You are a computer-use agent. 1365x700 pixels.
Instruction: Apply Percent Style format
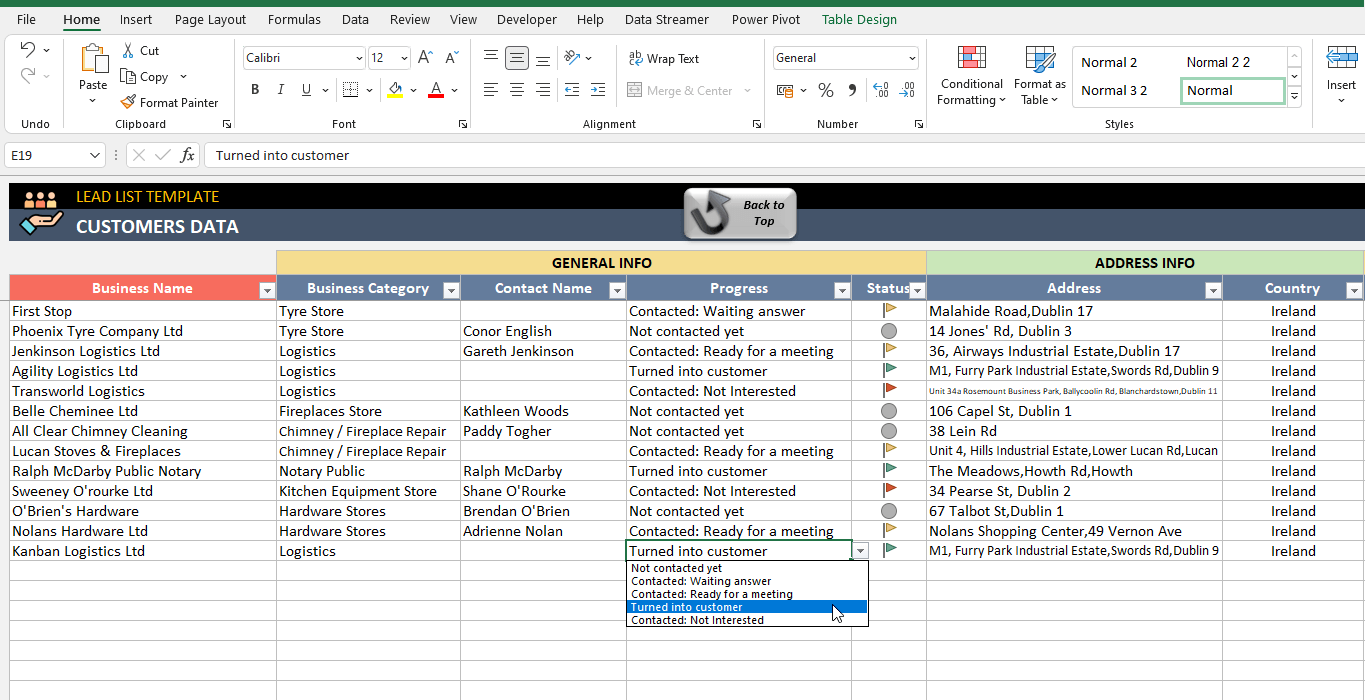pyautogui.click(x=826, y=90)
